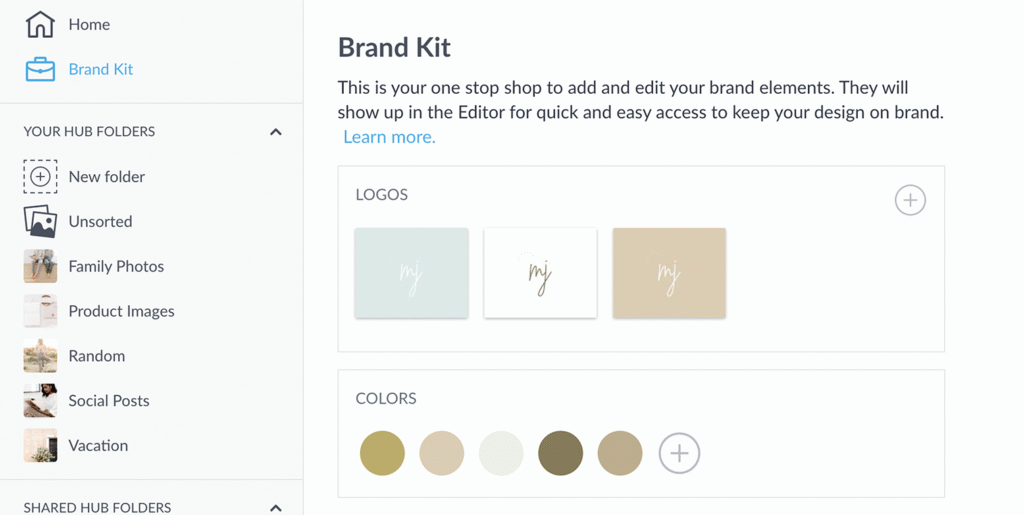Pick the dark olive color swatch
The width and height of the screenshot is (1024, 515).
[560, 453]
